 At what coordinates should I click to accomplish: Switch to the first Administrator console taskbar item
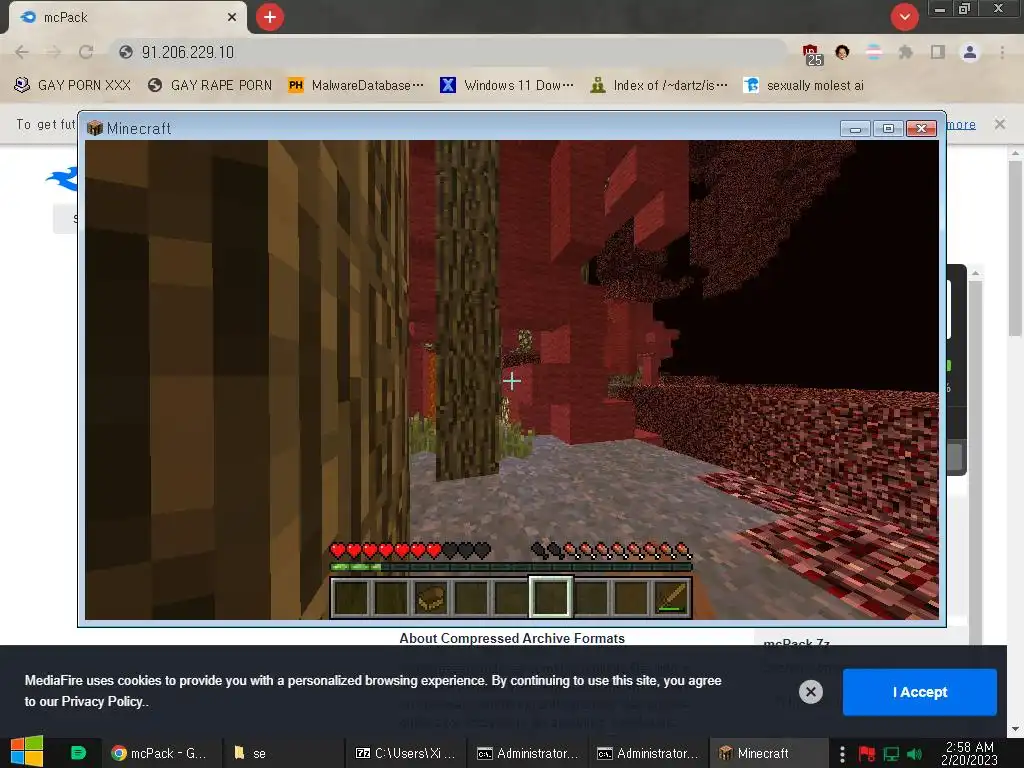pyautogui.click(x=528, y=753)
